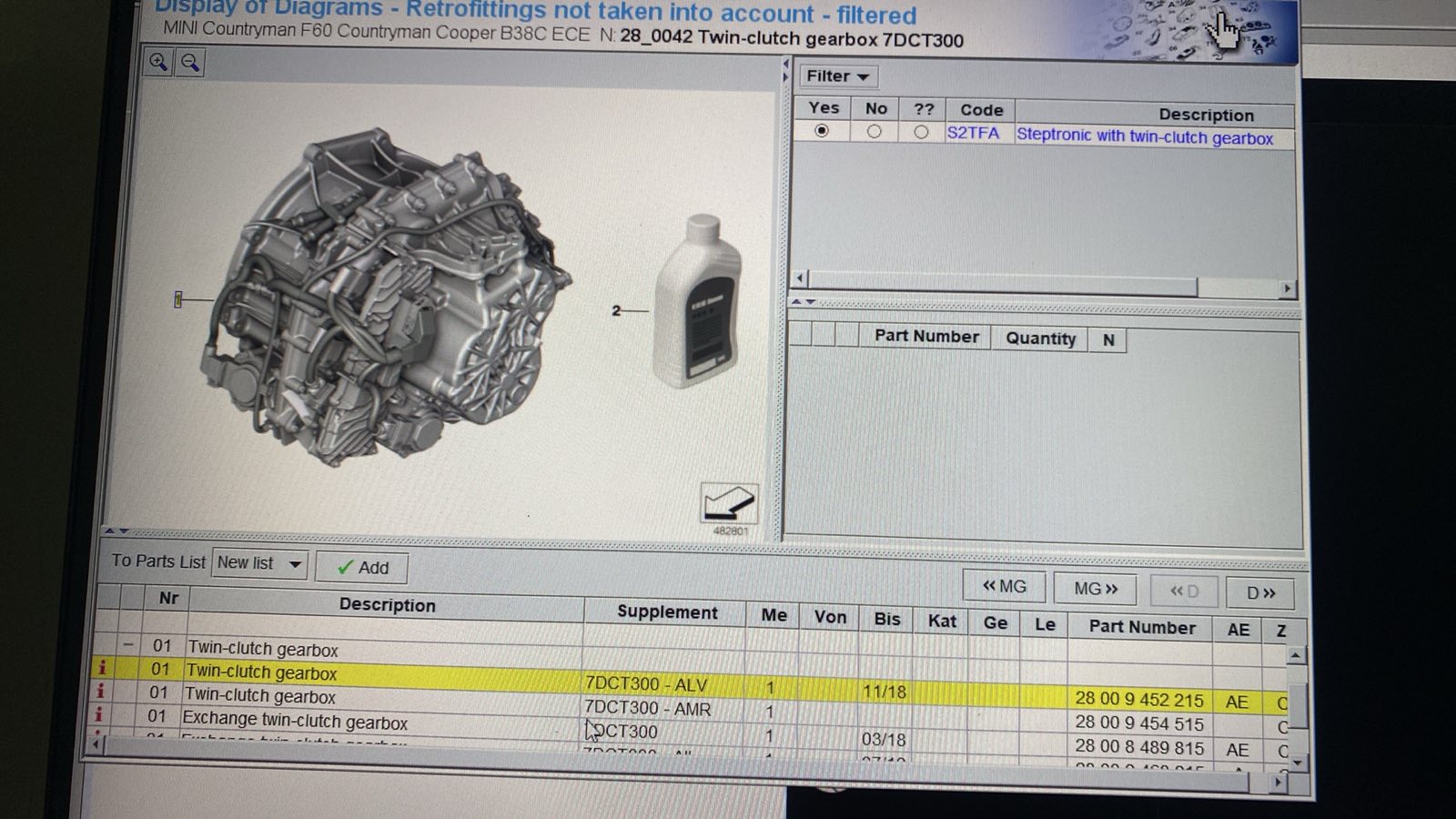Select the zoom-out magnifier icon above the diagram
This screenshot has height=819, width=1456.
point(189,63)
